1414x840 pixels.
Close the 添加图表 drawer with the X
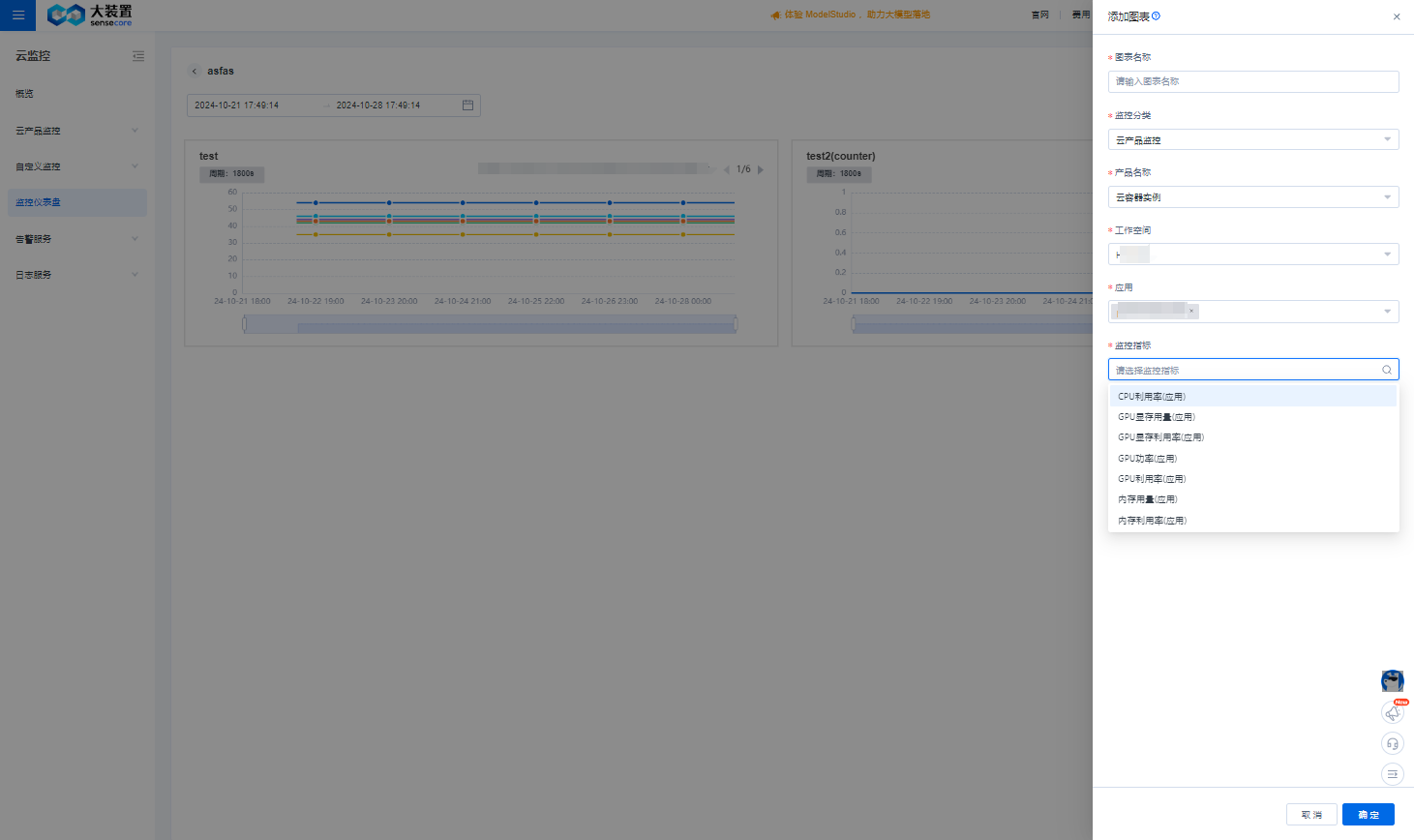[1396, 16]
